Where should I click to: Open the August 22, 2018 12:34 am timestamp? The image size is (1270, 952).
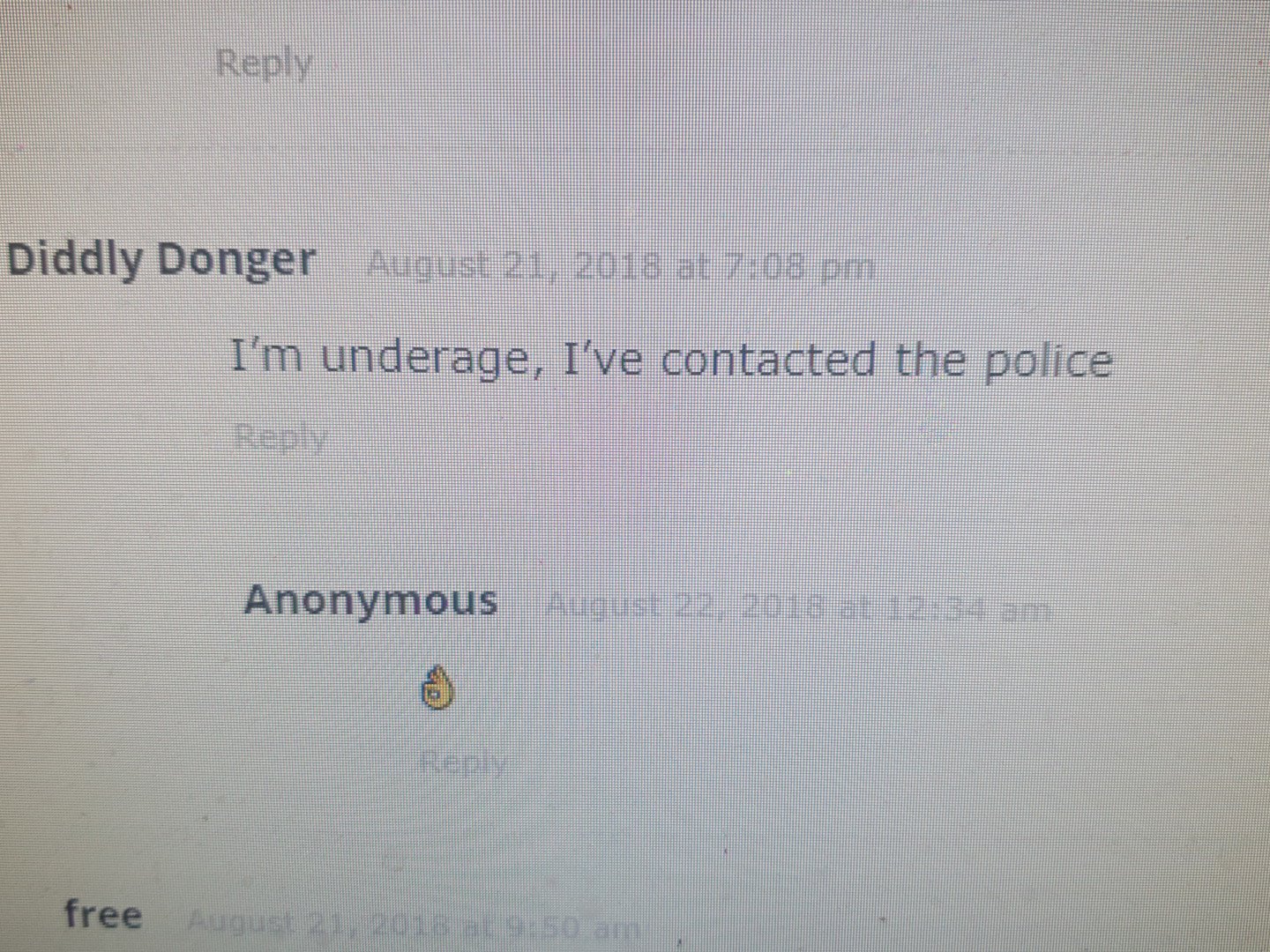coord(798,607)
